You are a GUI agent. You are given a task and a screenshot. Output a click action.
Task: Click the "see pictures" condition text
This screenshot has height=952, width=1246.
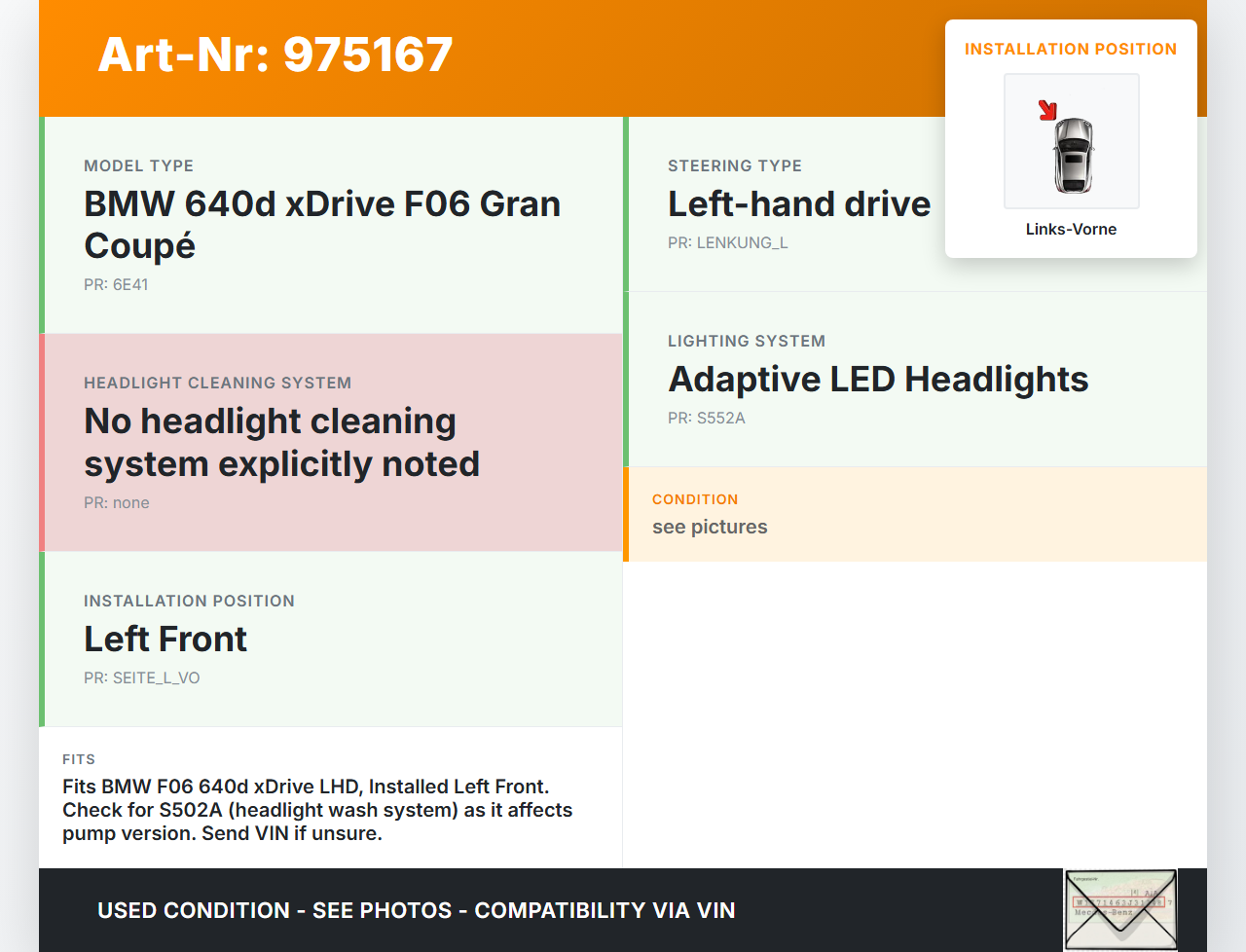(x=710, y=527)
